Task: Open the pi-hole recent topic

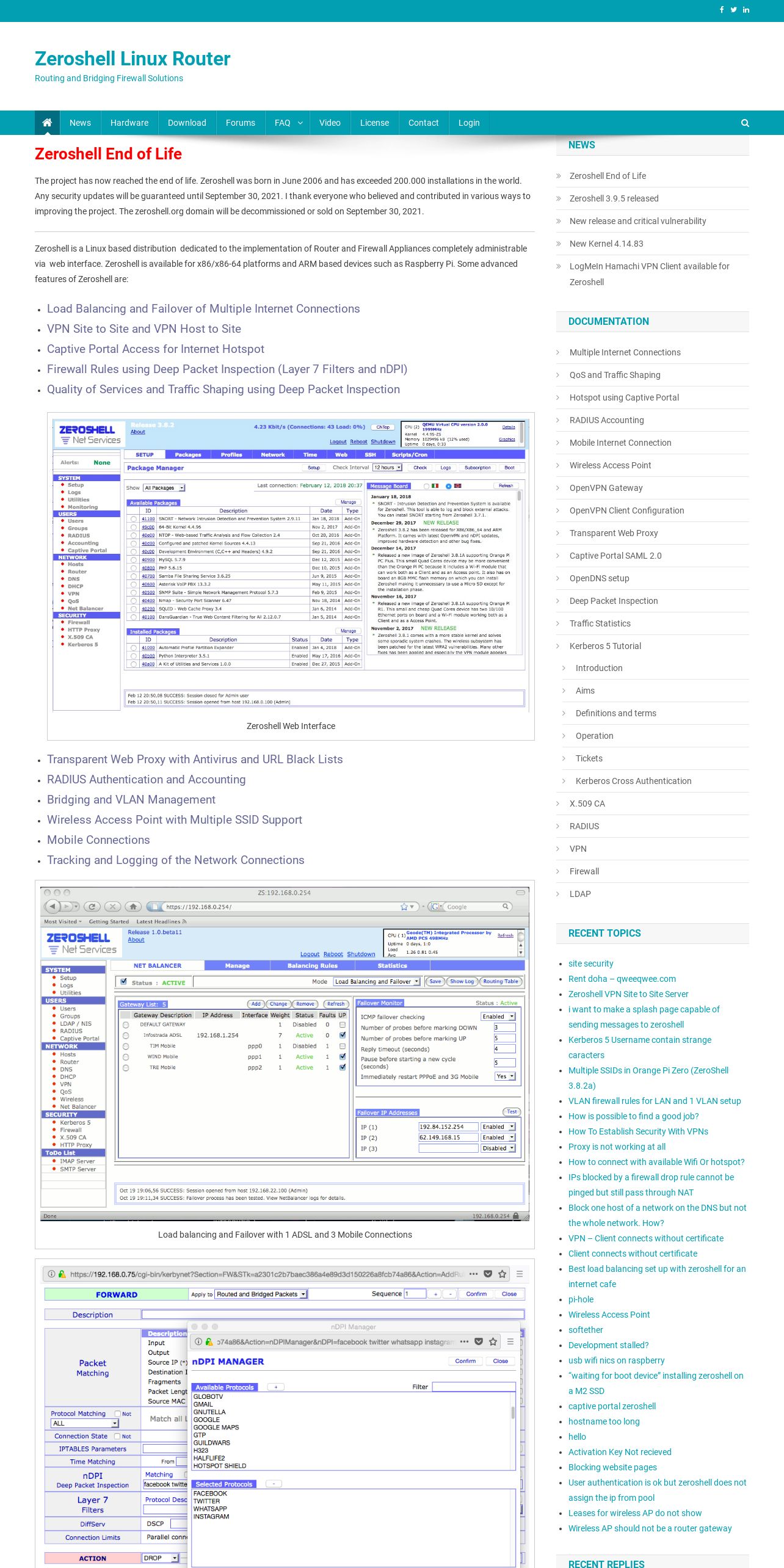Action: pos(581,1299)
